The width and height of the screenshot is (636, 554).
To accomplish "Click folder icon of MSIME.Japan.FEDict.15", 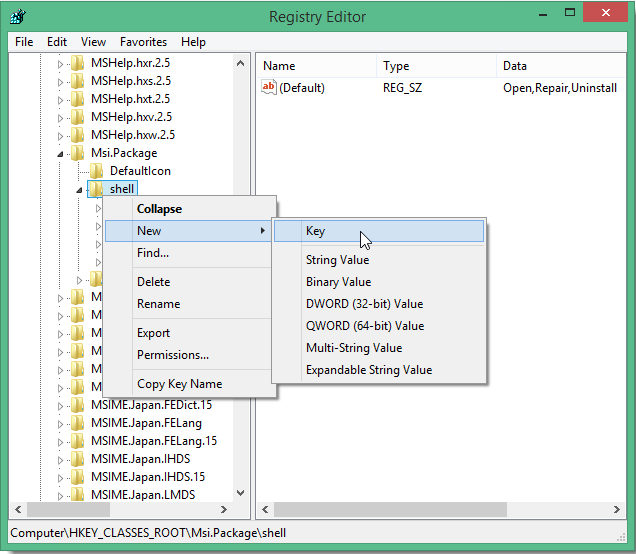I will point(77,405).
